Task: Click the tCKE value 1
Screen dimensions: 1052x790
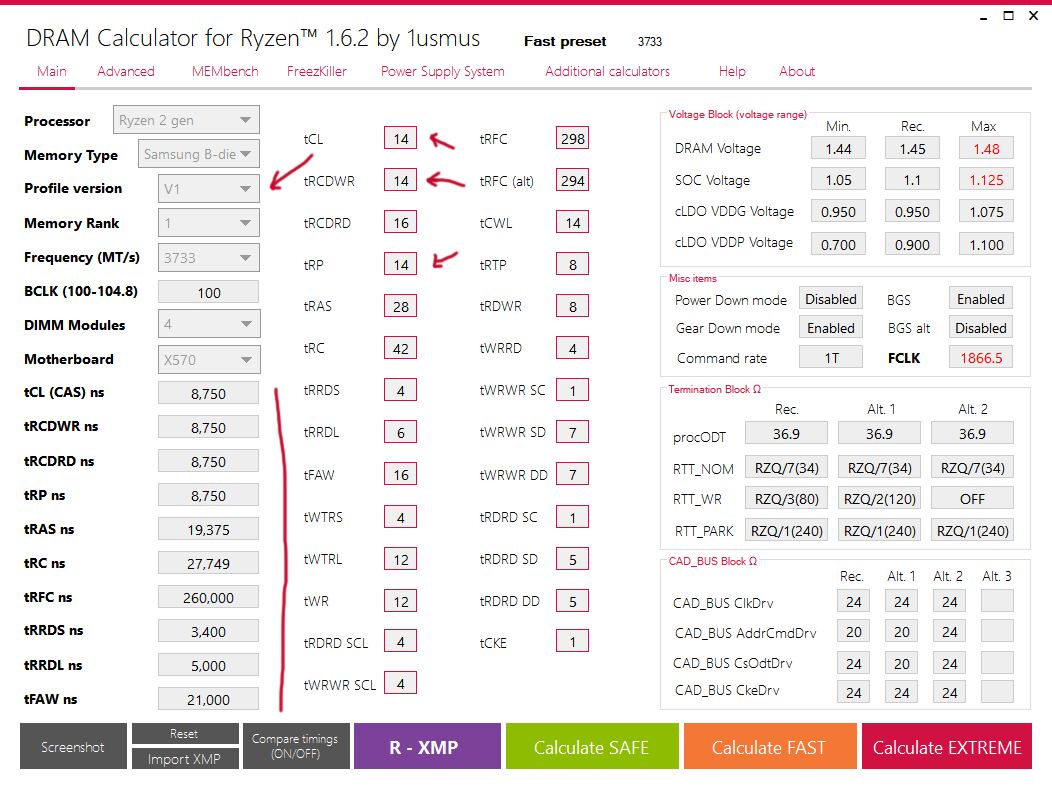Action: click(x=572, y=642)
